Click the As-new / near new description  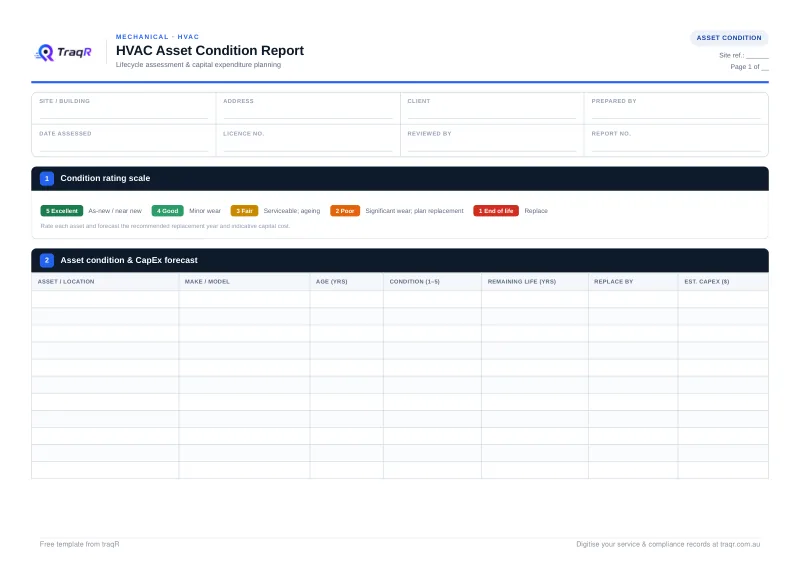[x=115, y=211]
